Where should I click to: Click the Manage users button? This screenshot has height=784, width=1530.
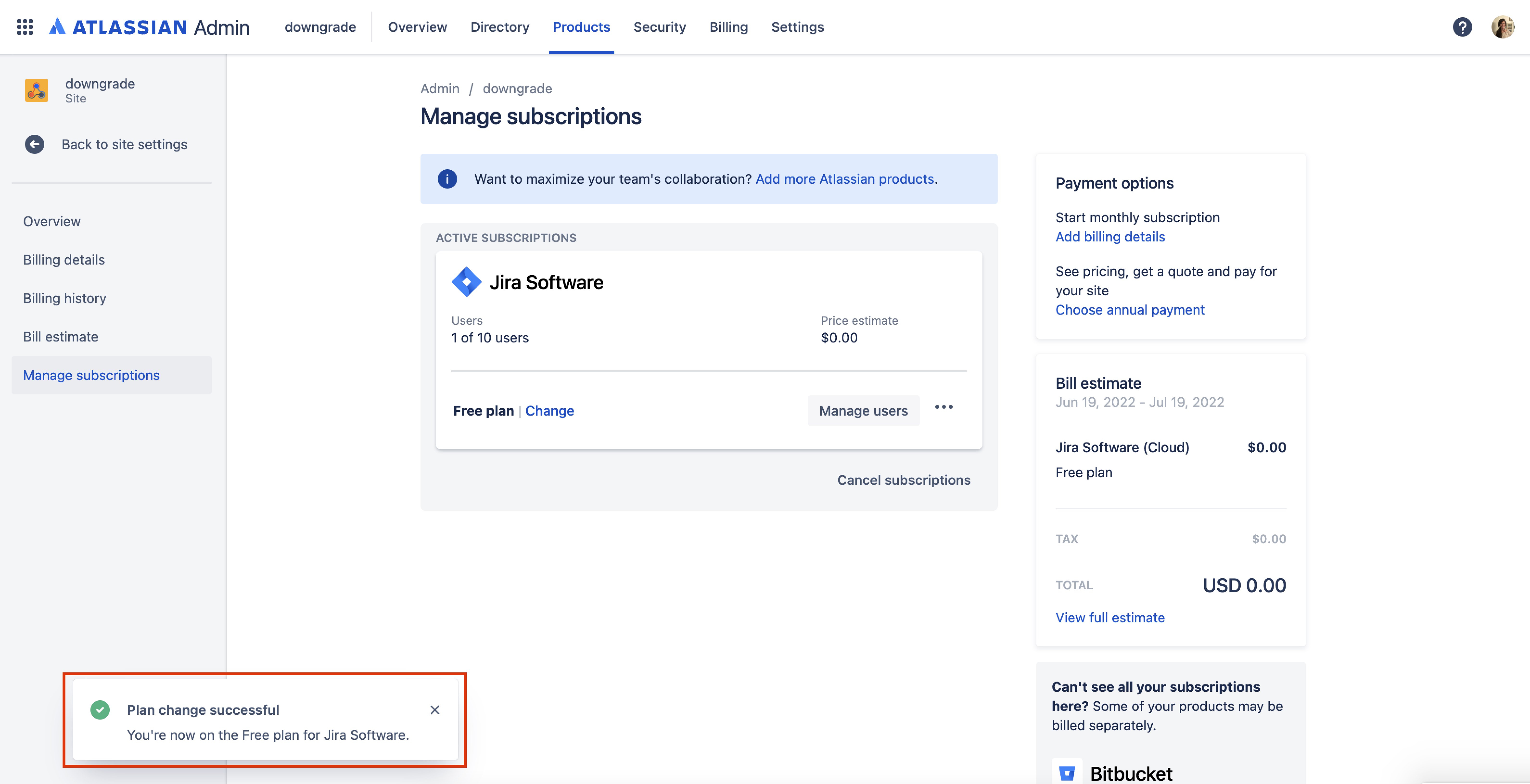tap(864, 411)
